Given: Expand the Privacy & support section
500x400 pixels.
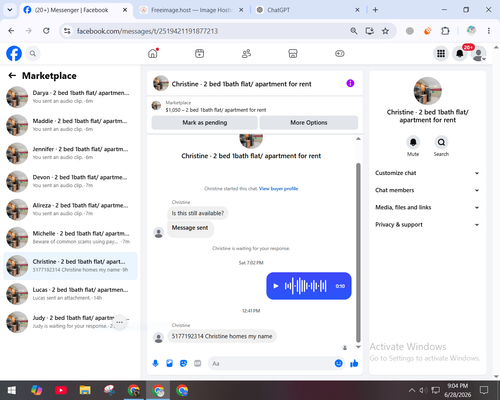Looking at the screenshot, I should click(x=427, y=225).
